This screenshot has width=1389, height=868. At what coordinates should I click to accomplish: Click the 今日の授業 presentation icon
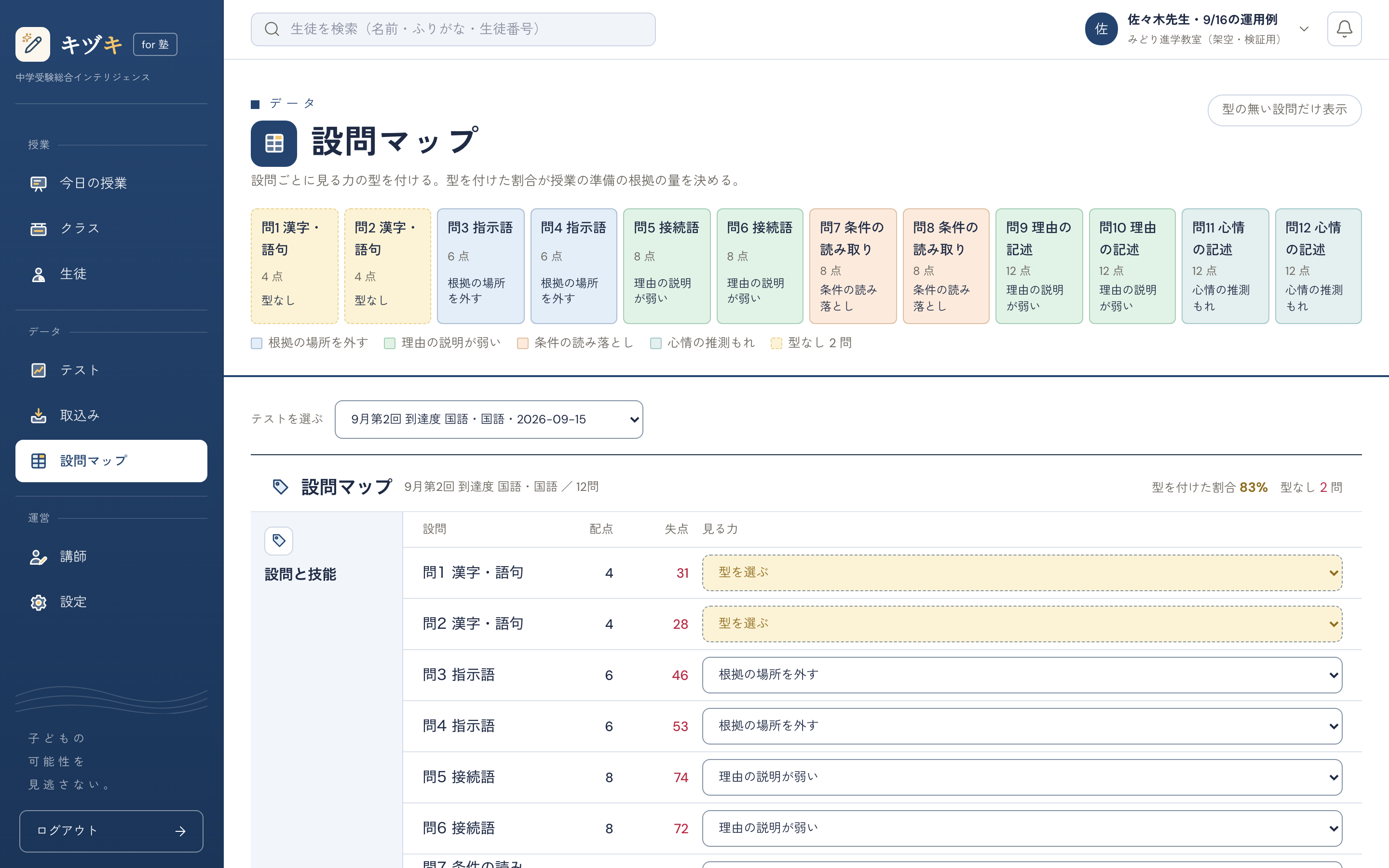[x=39, y=183]
